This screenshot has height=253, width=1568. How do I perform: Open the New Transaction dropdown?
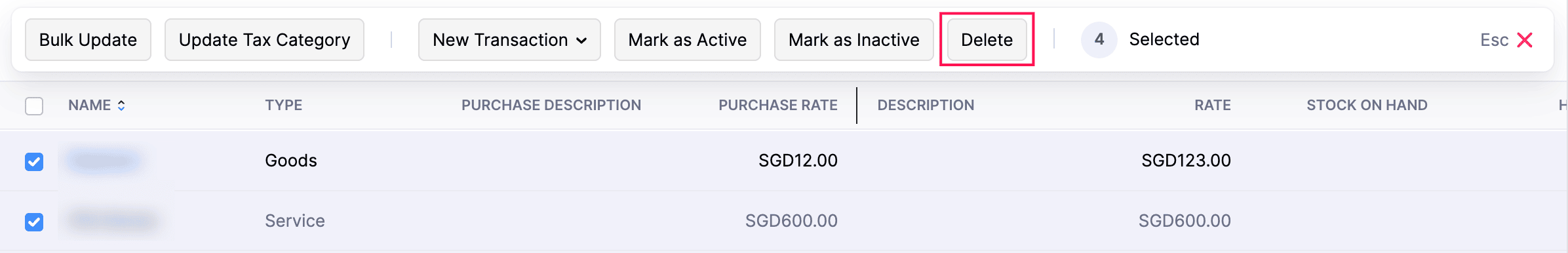(x=509, y=40)
